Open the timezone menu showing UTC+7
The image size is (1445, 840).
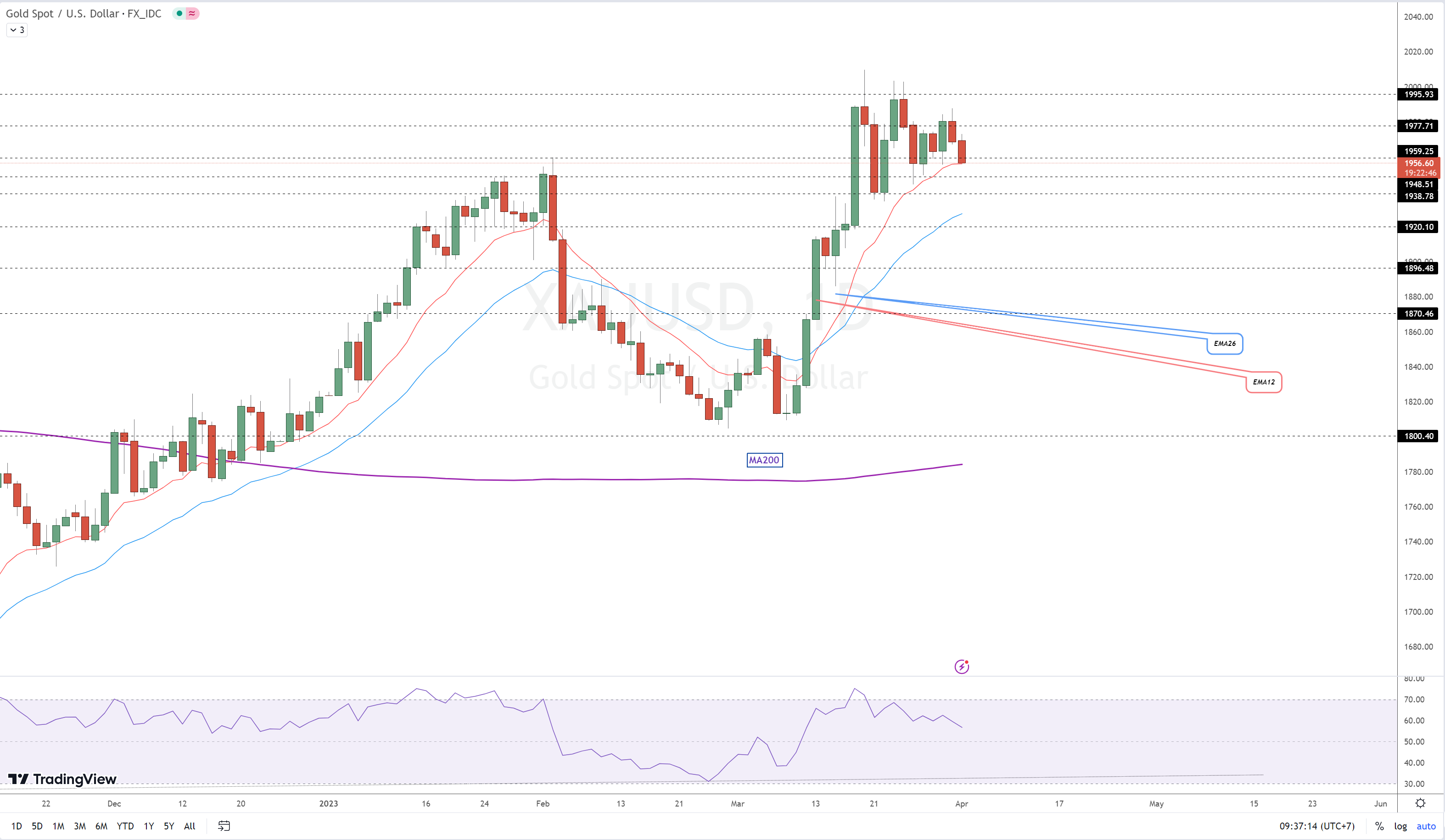1316,826
